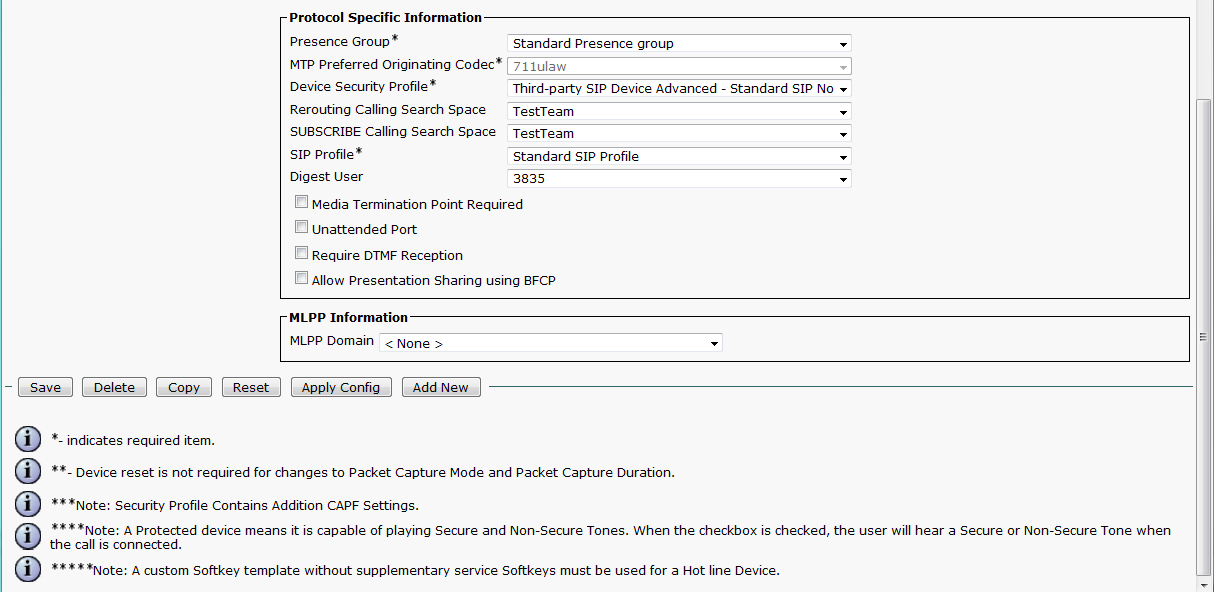The image size is (1214, 592).
Task: Click the Add New button
Action: coord(441,388)
